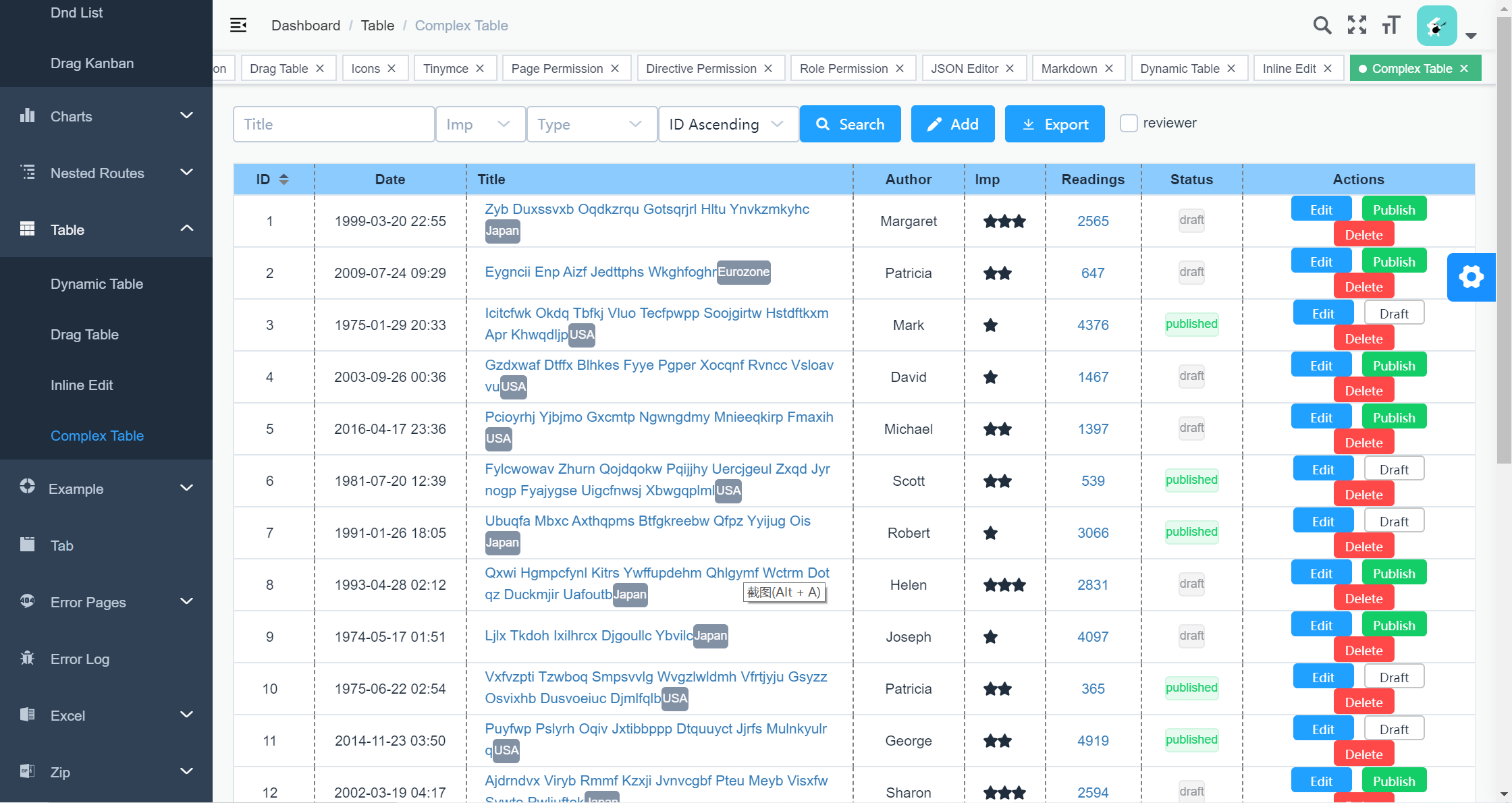Open readings link 4376 for Mark's row

point(1093,325)
